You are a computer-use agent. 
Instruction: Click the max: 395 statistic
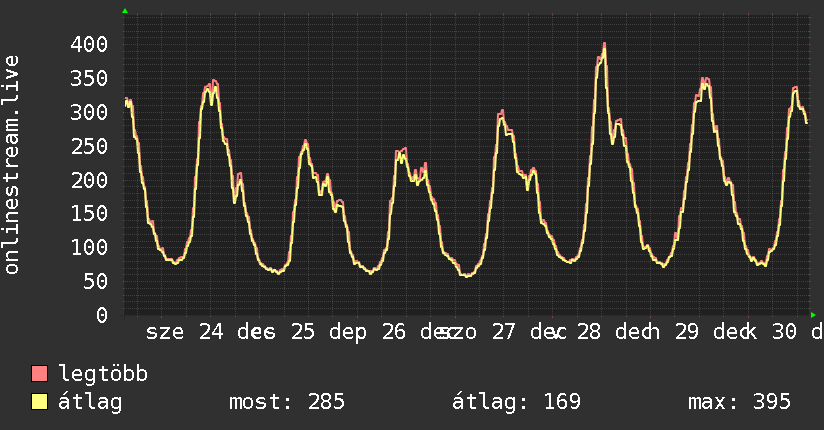pyautogui.click(x=739, y=402)
